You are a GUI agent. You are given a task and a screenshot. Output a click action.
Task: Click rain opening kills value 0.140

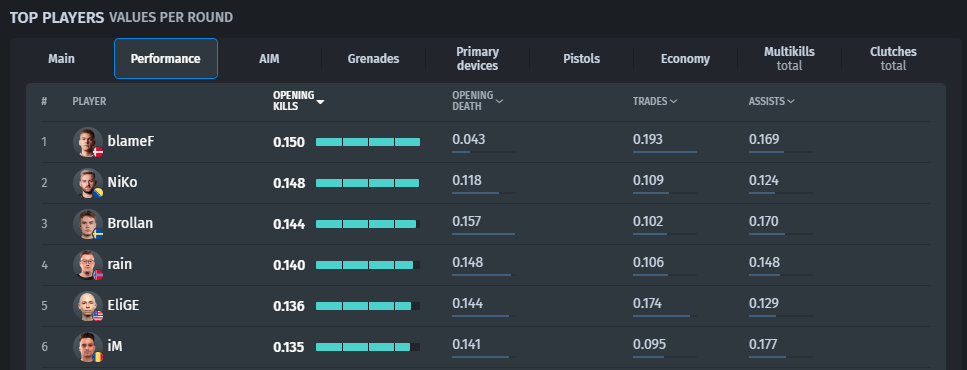289,266
